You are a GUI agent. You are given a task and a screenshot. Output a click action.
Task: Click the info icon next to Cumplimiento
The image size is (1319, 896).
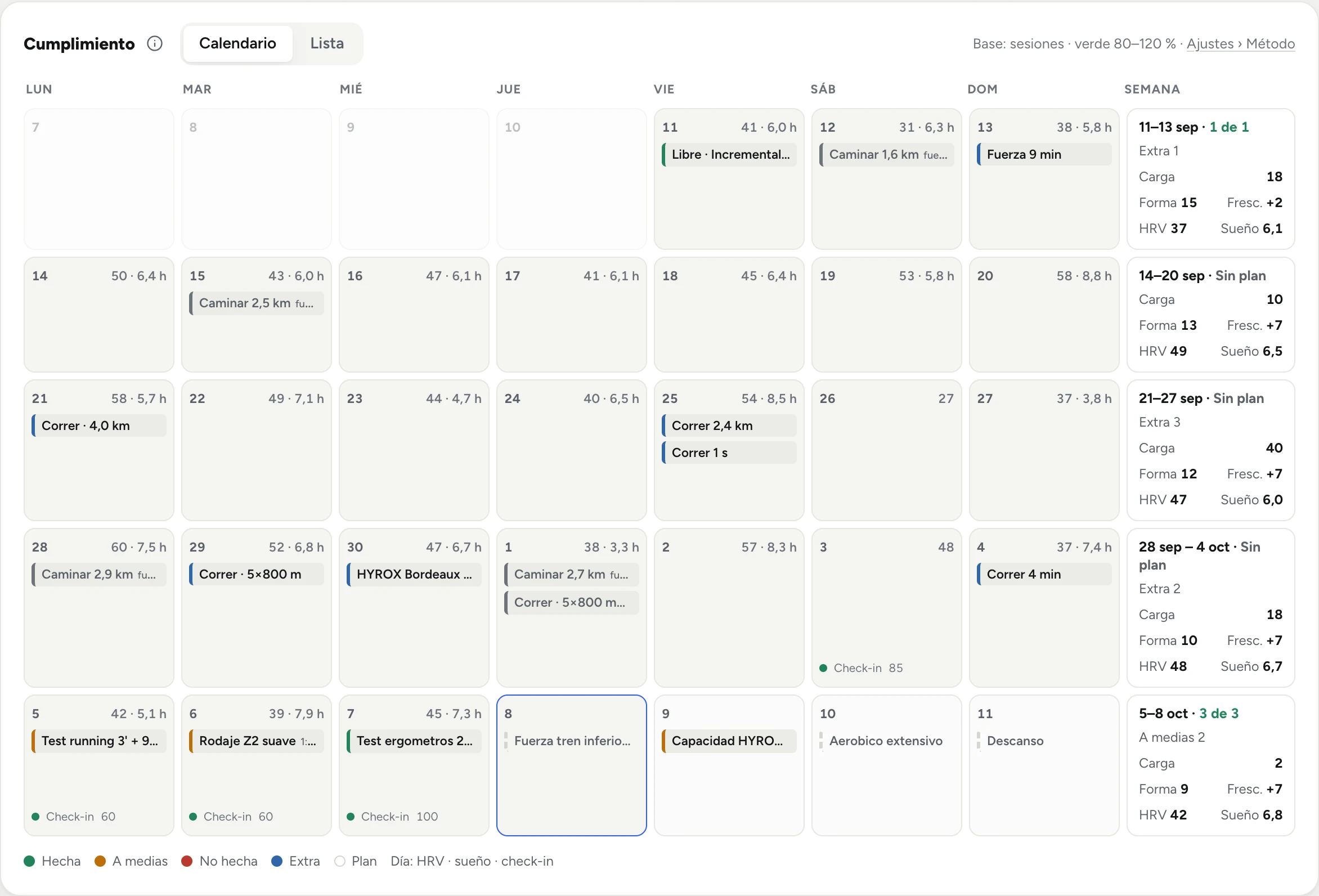click(x=155, y=43)
